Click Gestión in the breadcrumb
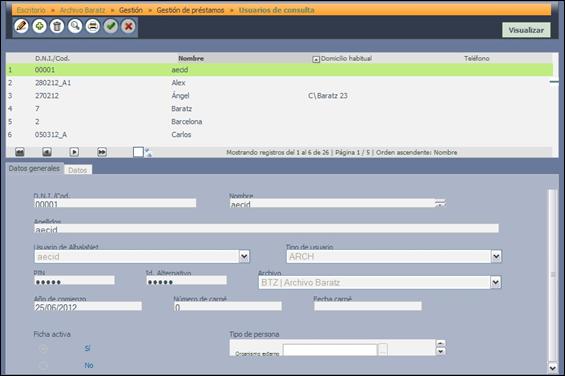The image size is (565, 376). (x=131, y=10)
